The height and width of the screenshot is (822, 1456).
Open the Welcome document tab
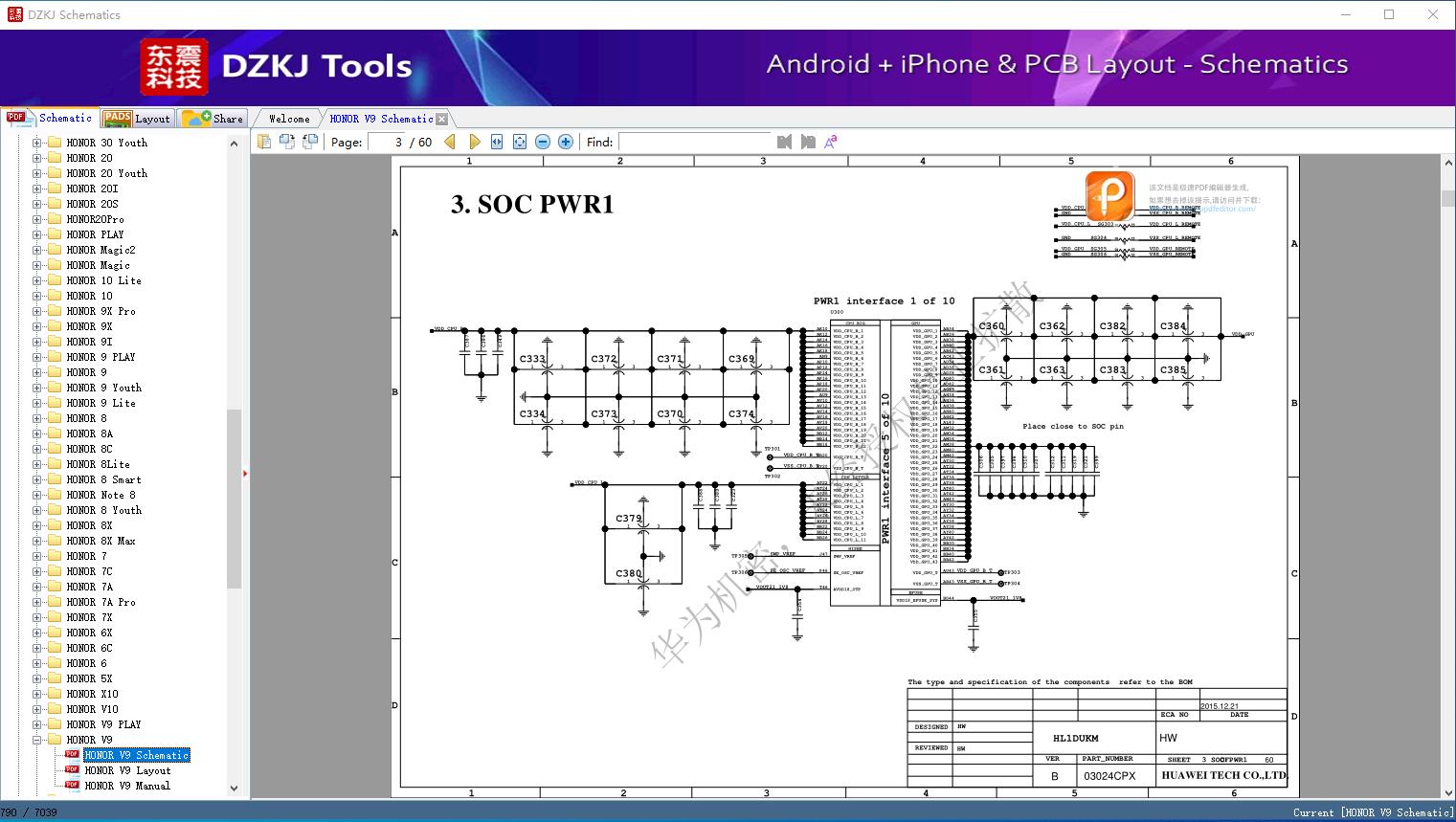tap(289, 119)
